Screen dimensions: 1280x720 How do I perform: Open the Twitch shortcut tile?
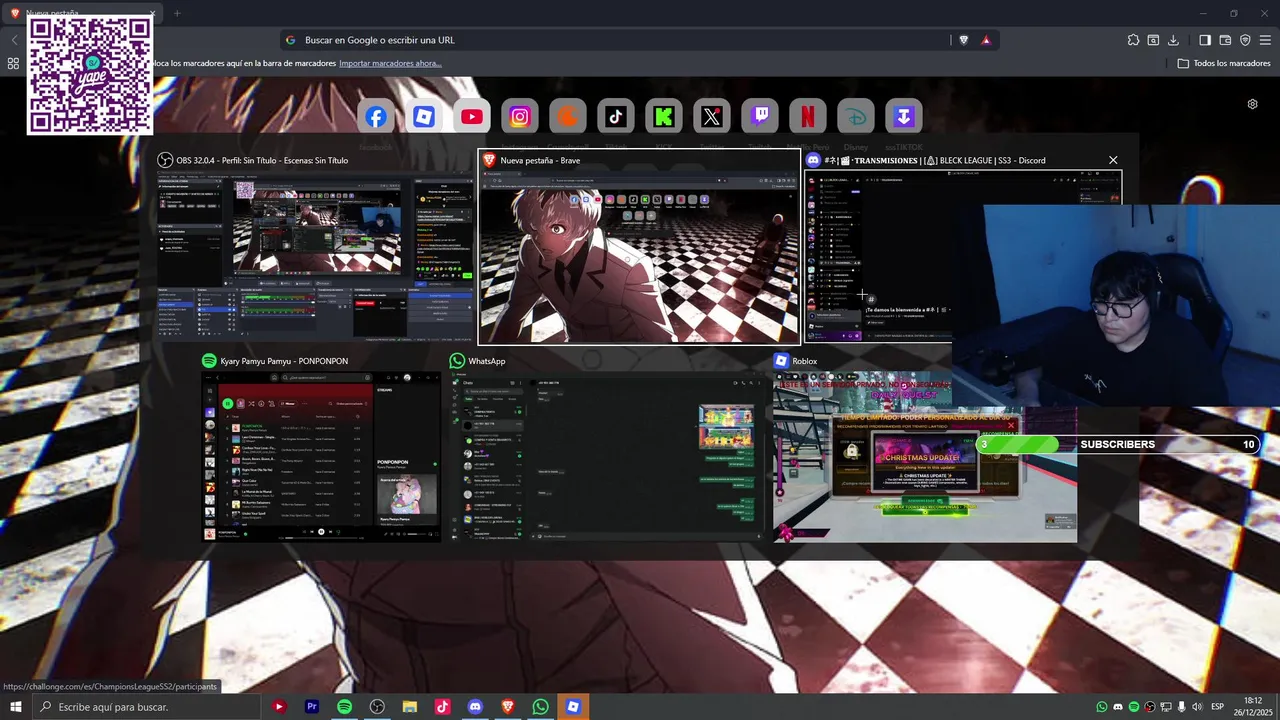click(760, 117)
